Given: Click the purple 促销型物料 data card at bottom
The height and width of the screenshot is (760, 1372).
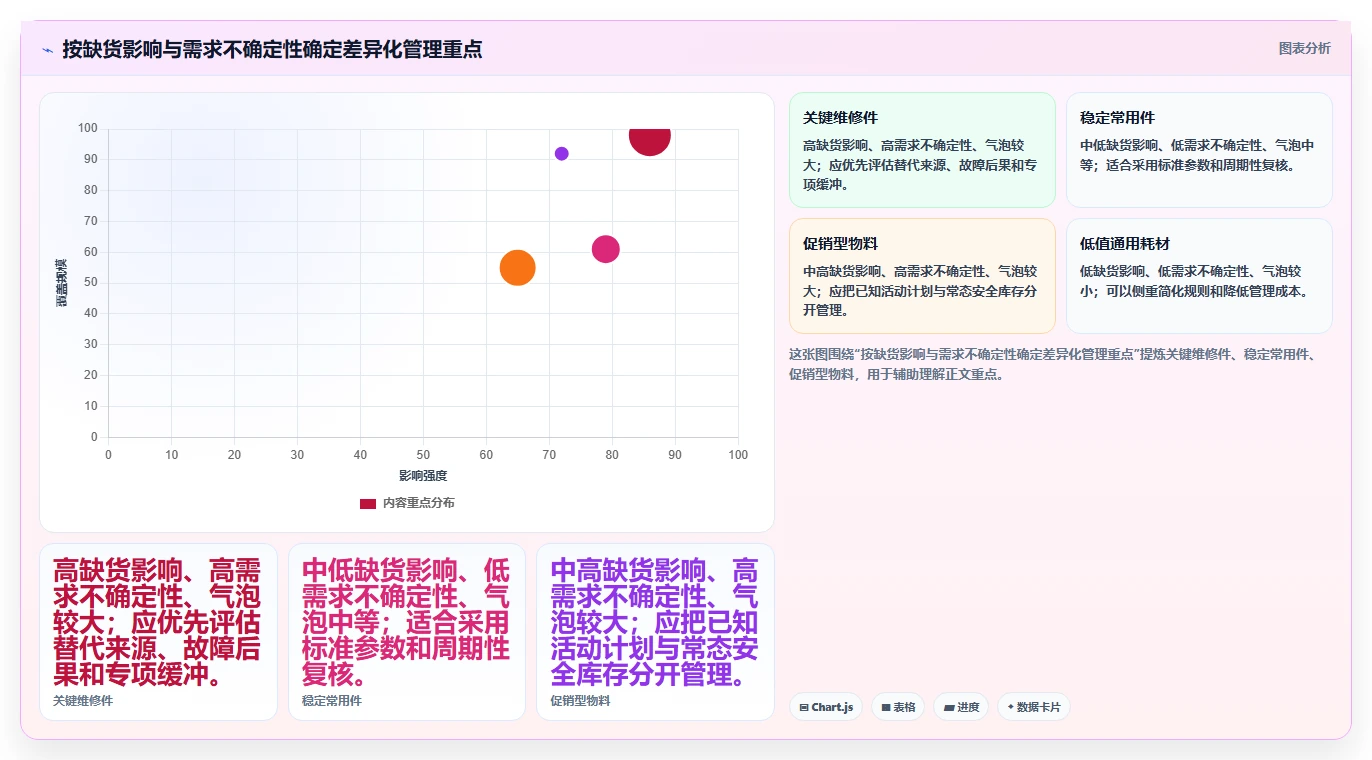Looking at the screenshot, I should click(655, 631).
